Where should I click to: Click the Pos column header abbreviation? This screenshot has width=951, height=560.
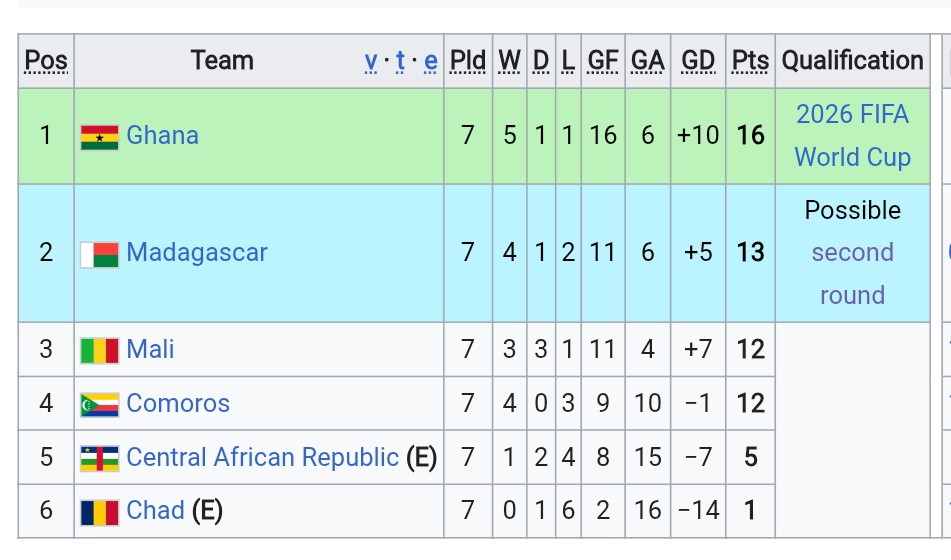[x=46, y=61]
